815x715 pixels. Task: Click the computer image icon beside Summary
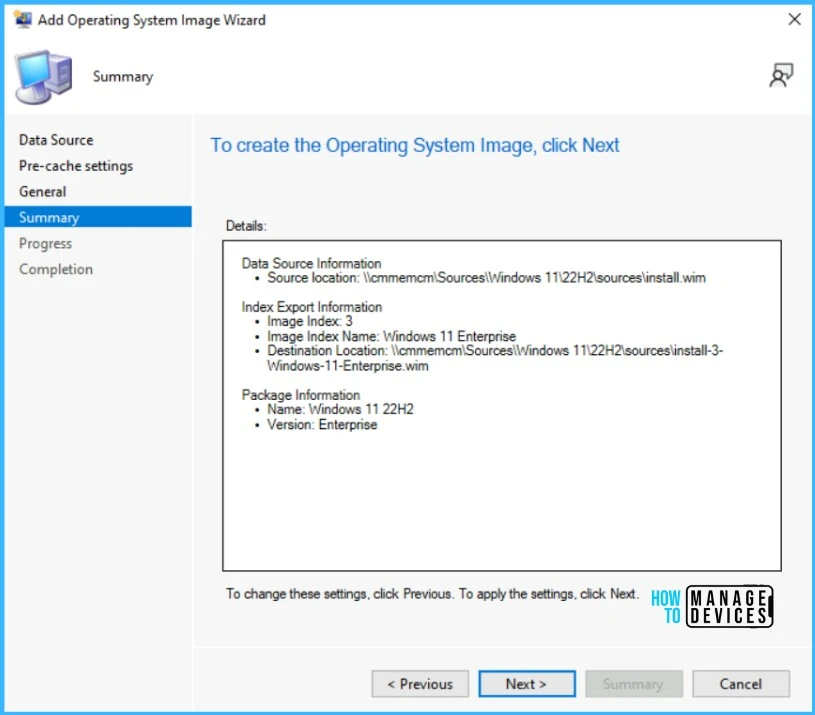[x=43, y=77]
